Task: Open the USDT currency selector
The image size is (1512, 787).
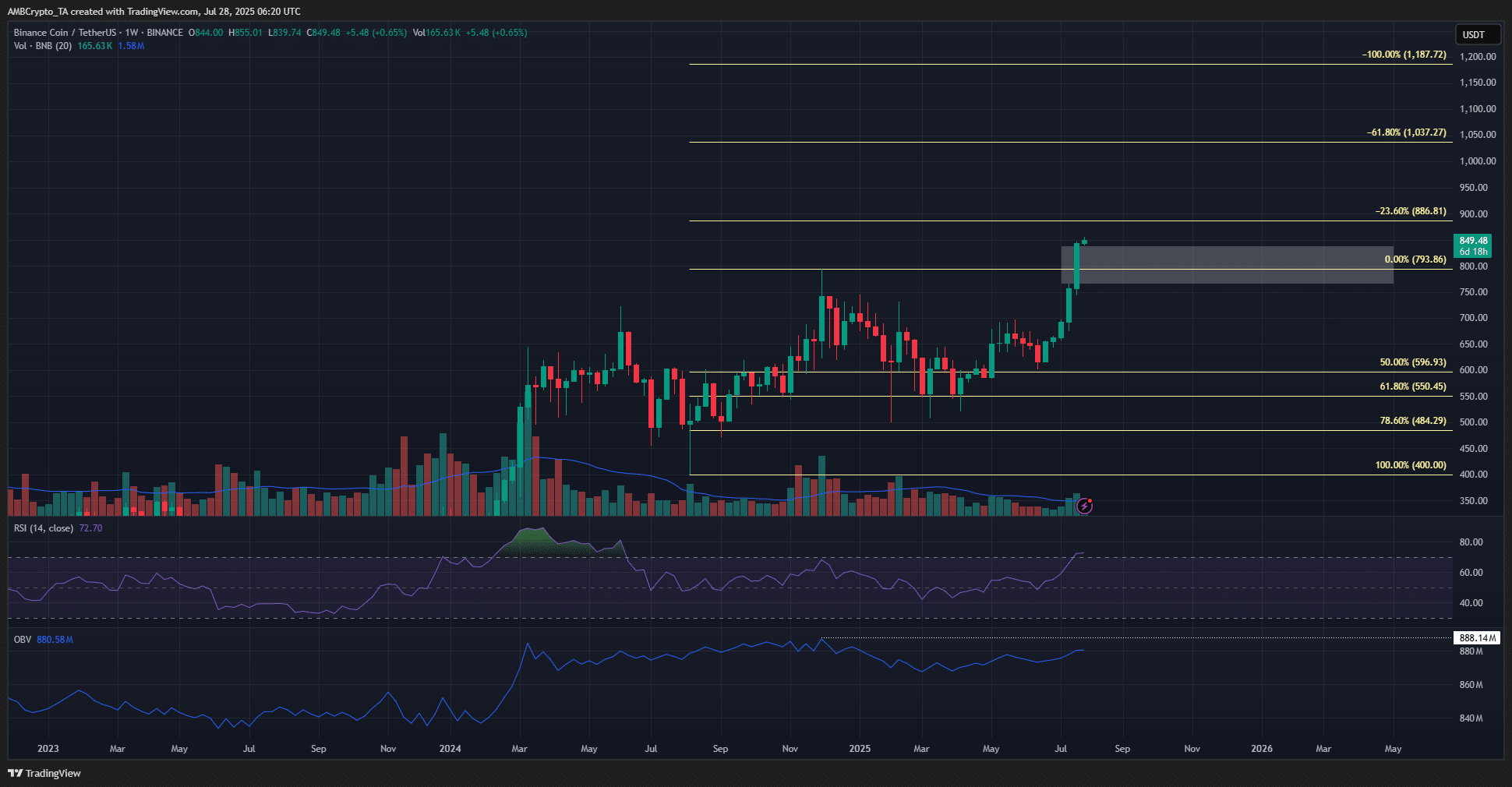Action: pyautogui.click(x=1477, y=34)
